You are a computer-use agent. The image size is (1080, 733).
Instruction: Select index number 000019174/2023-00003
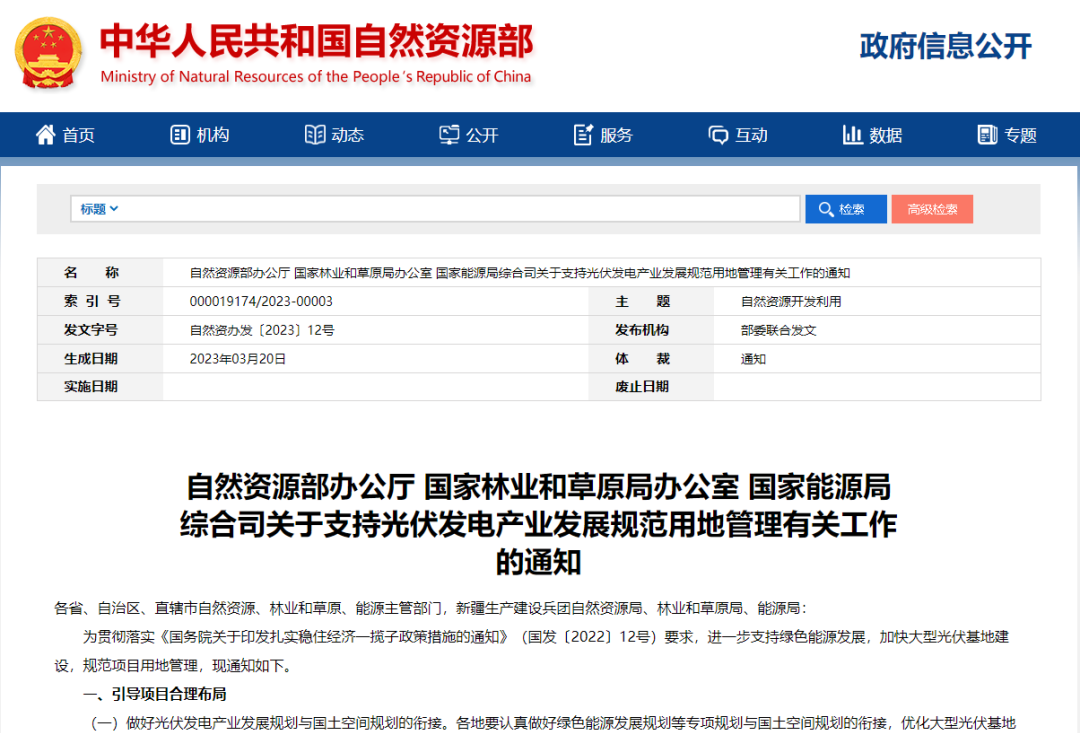click(261, 302)
